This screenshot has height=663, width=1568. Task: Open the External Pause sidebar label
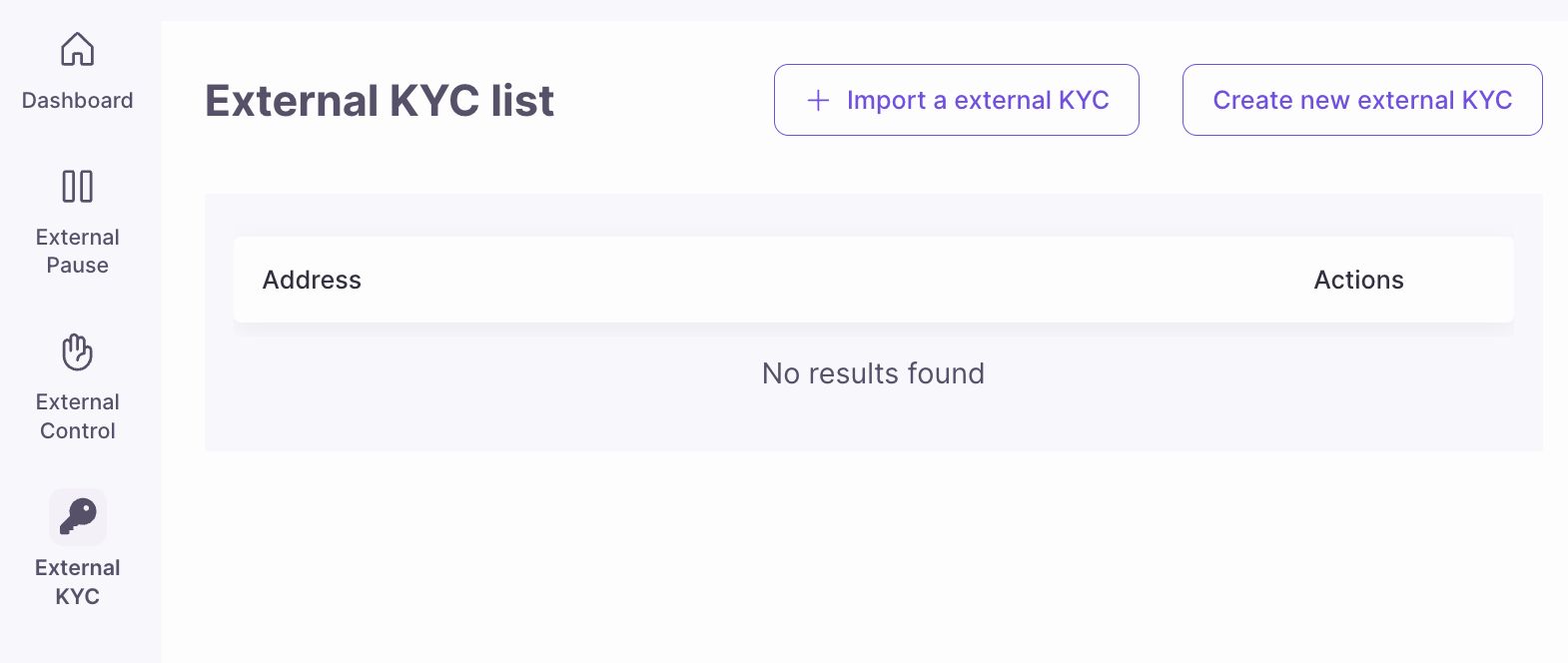[77, 251]
